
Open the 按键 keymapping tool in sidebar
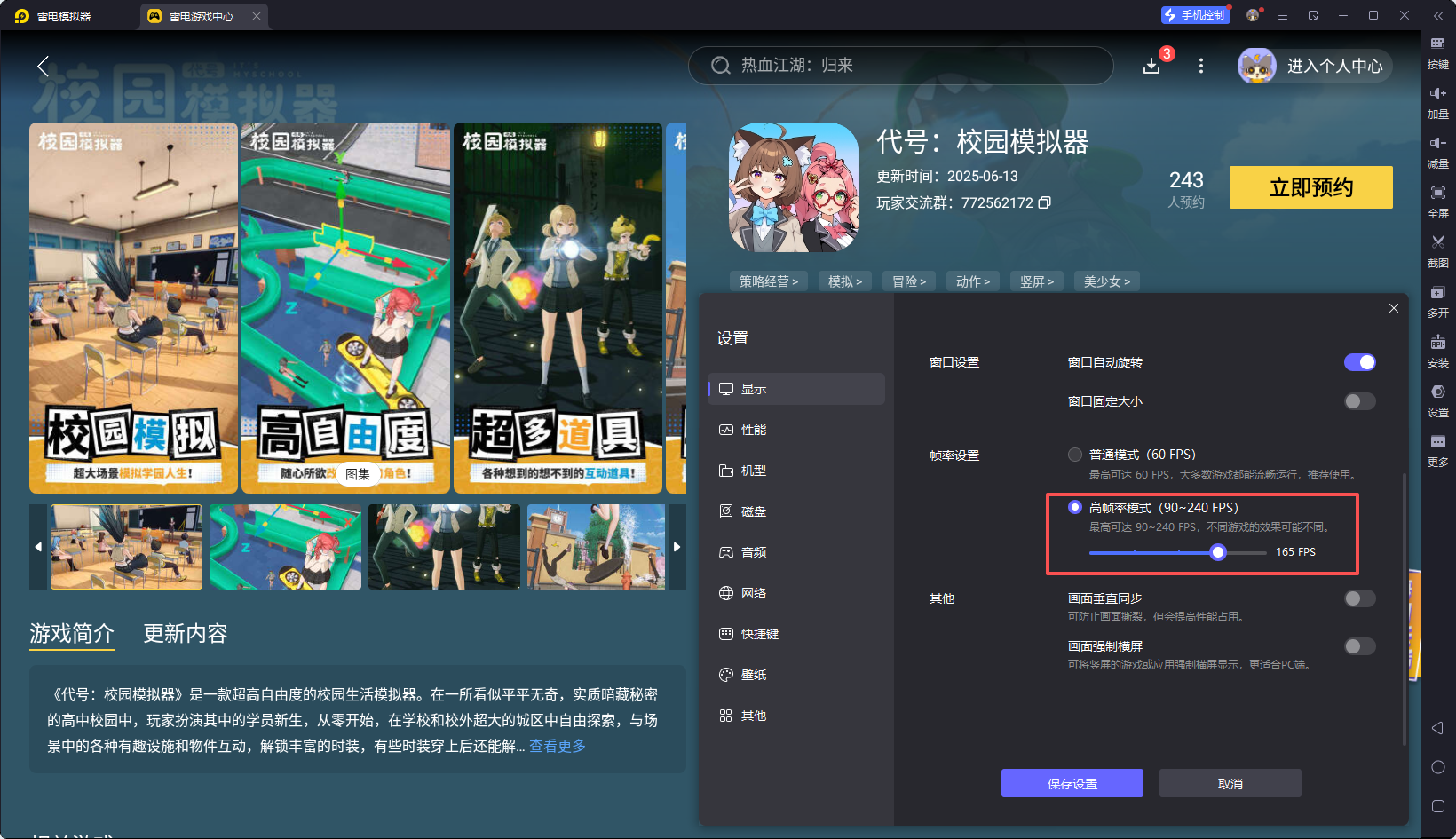tap(1438, 52)
